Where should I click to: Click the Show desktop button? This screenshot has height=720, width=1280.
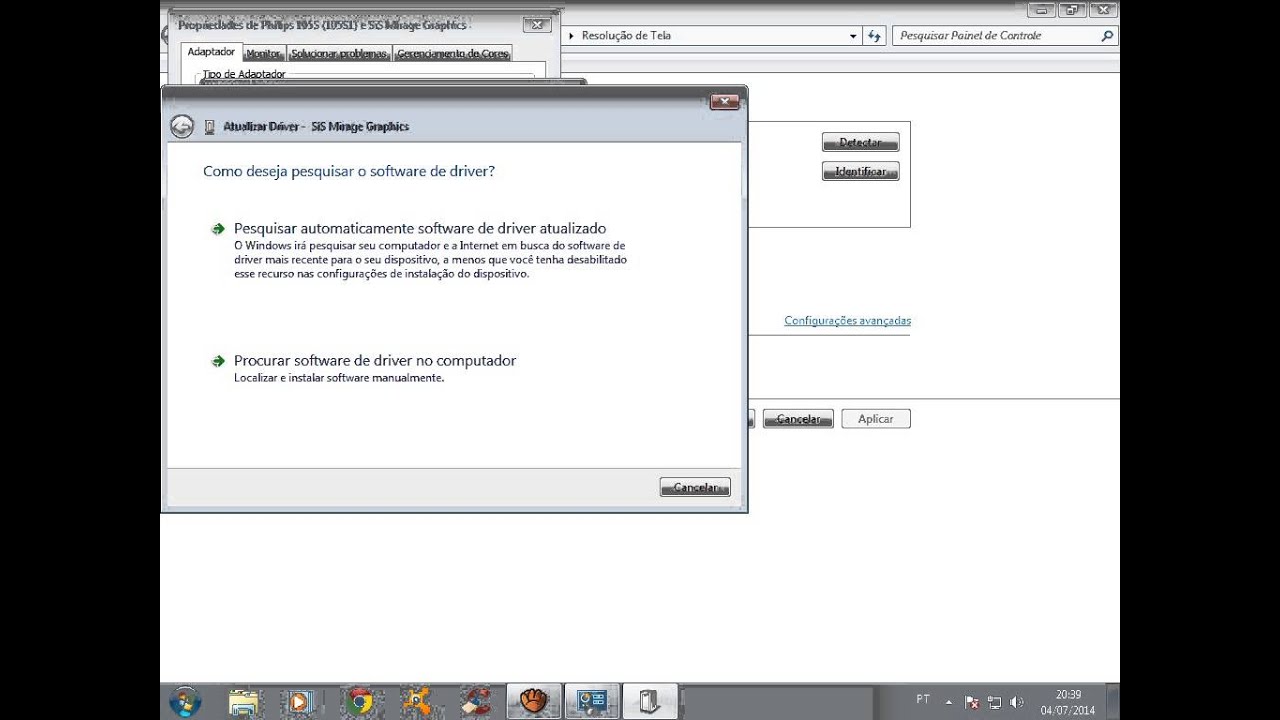pos(1113,701)
